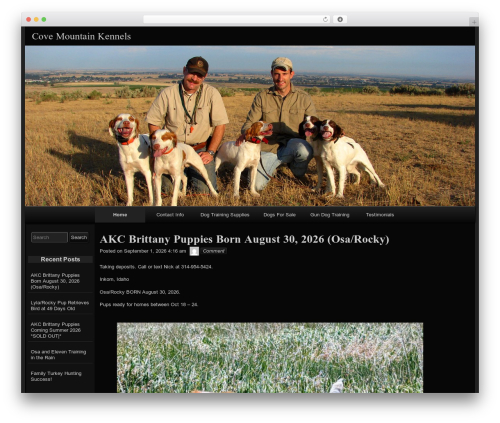Viewport: 500px width, 423px height.
Task: Click the author avatar icon next to Comment
Action: (194, 251)
